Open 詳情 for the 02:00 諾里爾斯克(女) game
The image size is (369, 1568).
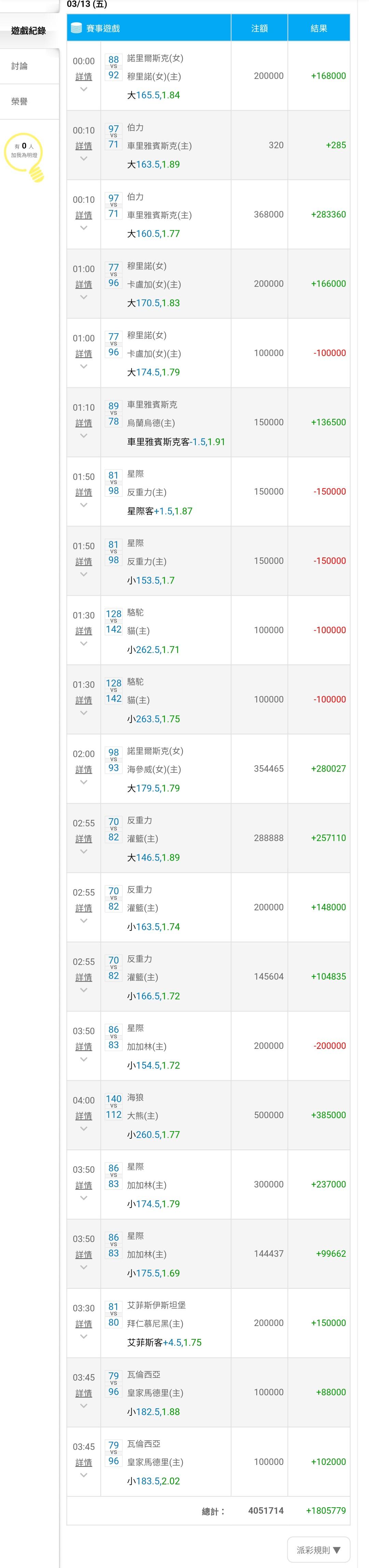pyautogui.click(x=83, y=769)
